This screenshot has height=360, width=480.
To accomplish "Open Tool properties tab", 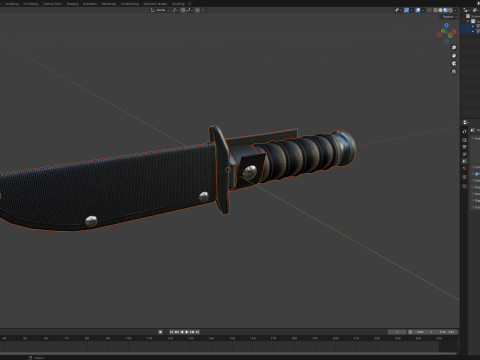I will (x=464, y=131).
